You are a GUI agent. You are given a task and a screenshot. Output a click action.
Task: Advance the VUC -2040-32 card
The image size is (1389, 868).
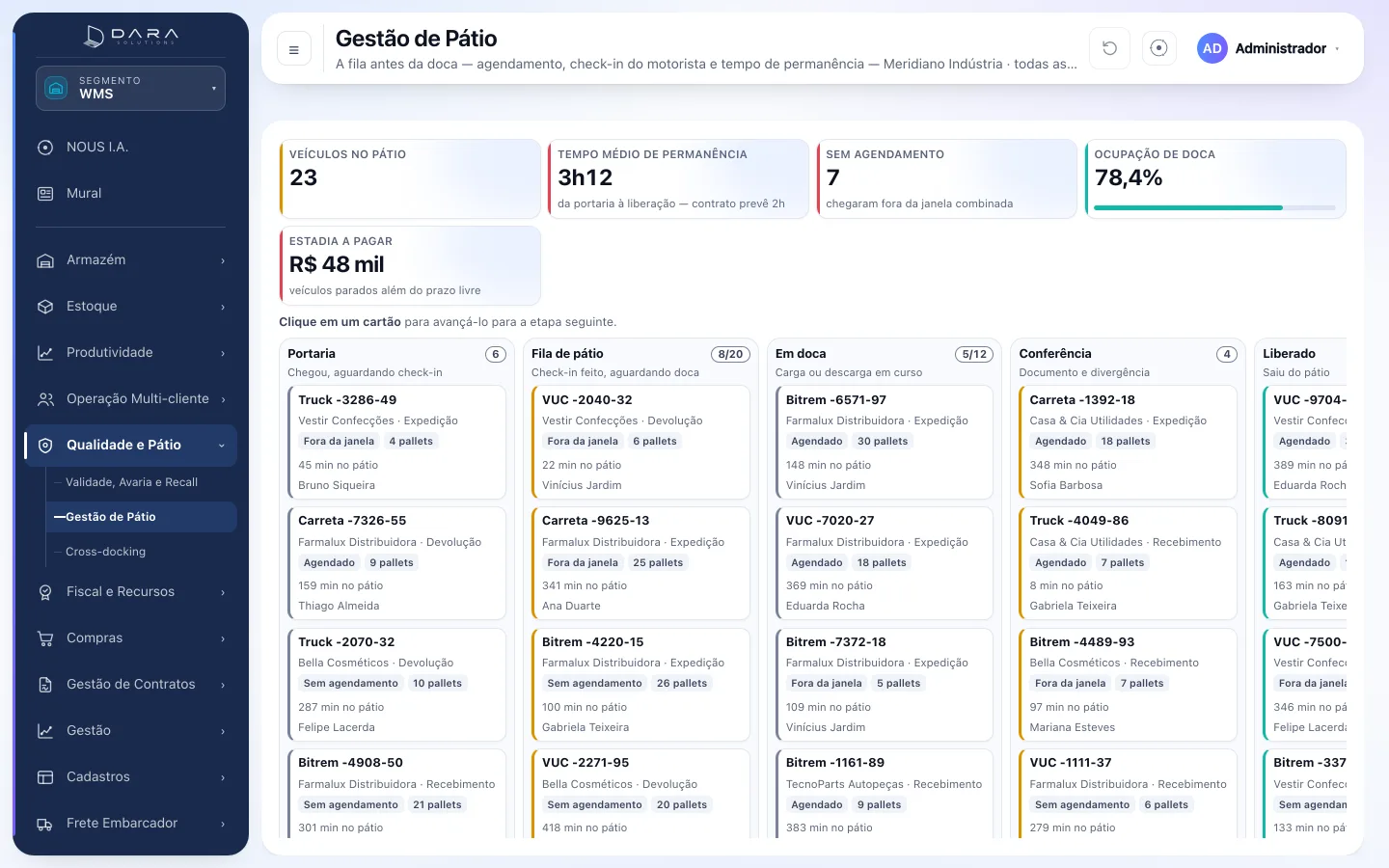[x=640, y=442]
